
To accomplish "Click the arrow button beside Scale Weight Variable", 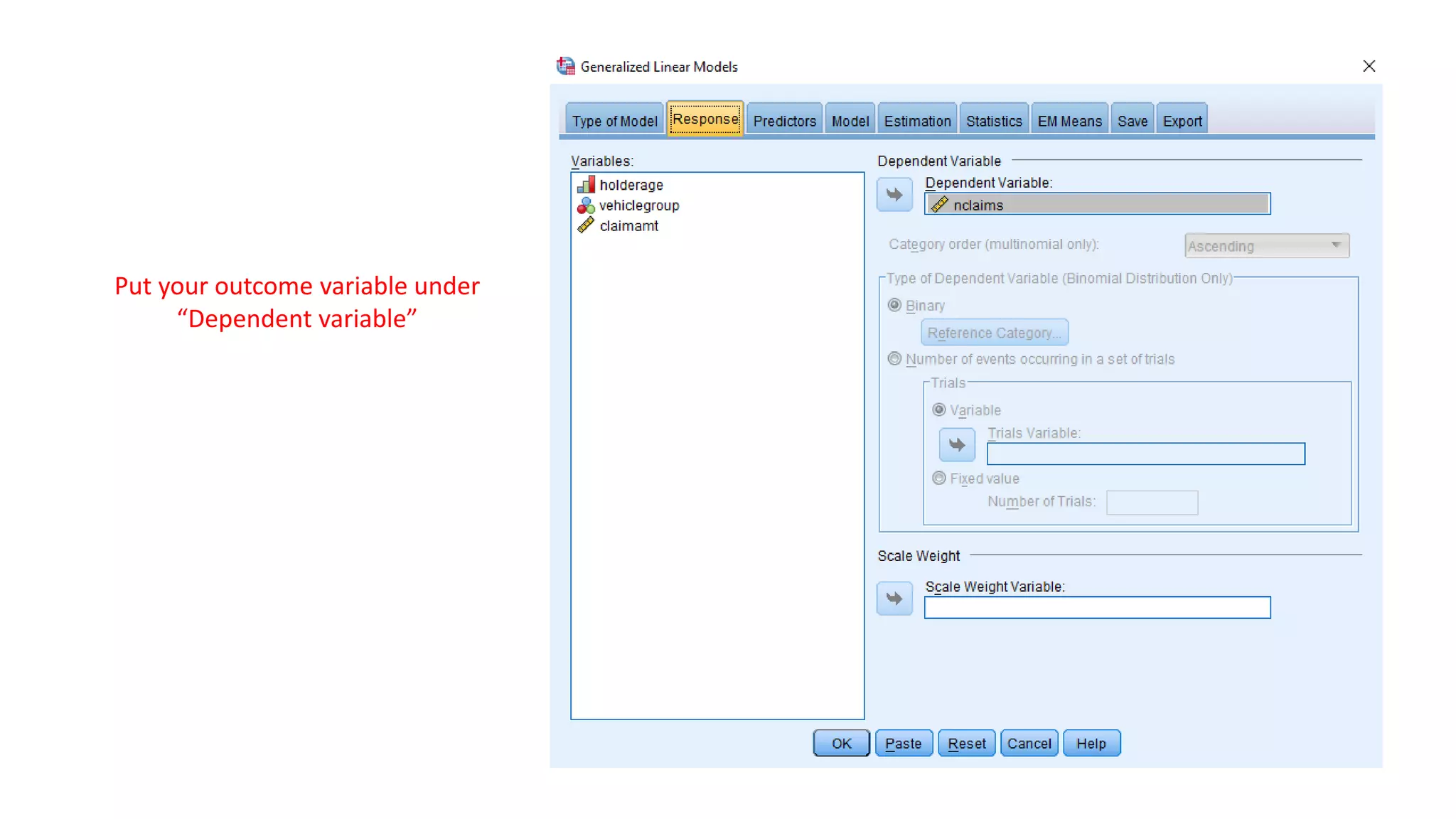I will 894,599.
